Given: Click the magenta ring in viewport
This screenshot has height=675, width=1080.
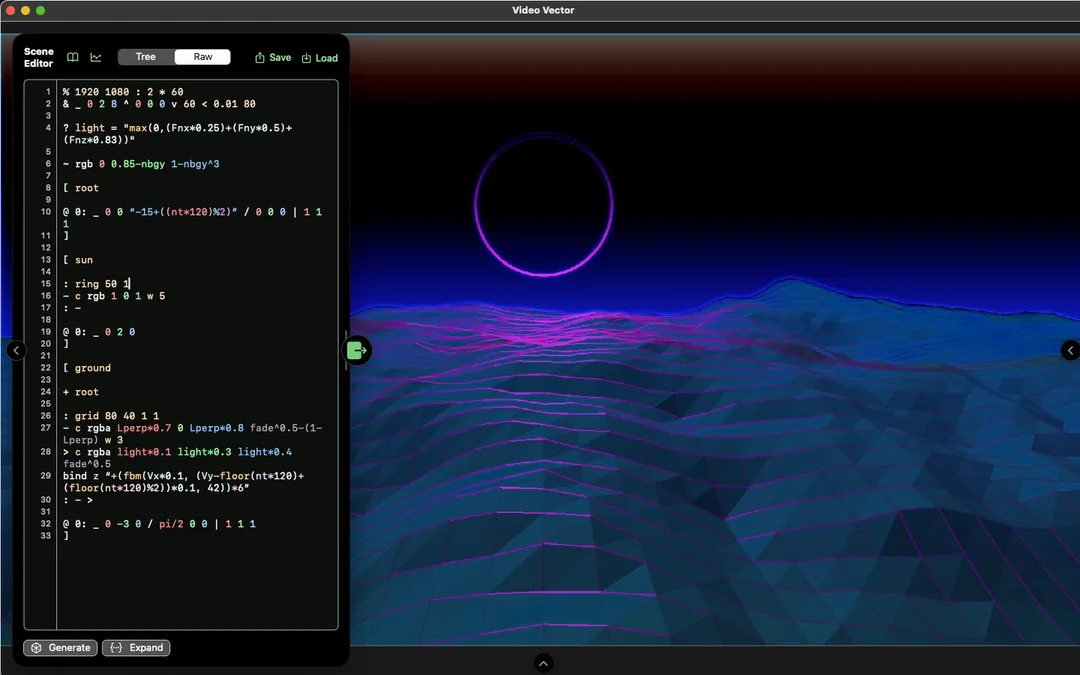Looking at the screenshot, I should point(543,205).
